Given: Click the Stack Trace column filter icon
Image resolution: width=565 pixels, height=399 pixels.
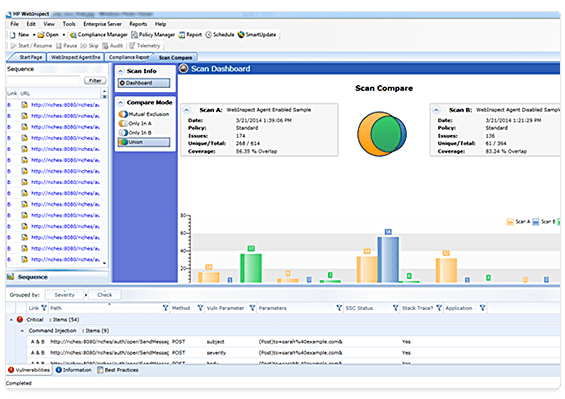Looking at the screenshot, I should tap(439, 308).
